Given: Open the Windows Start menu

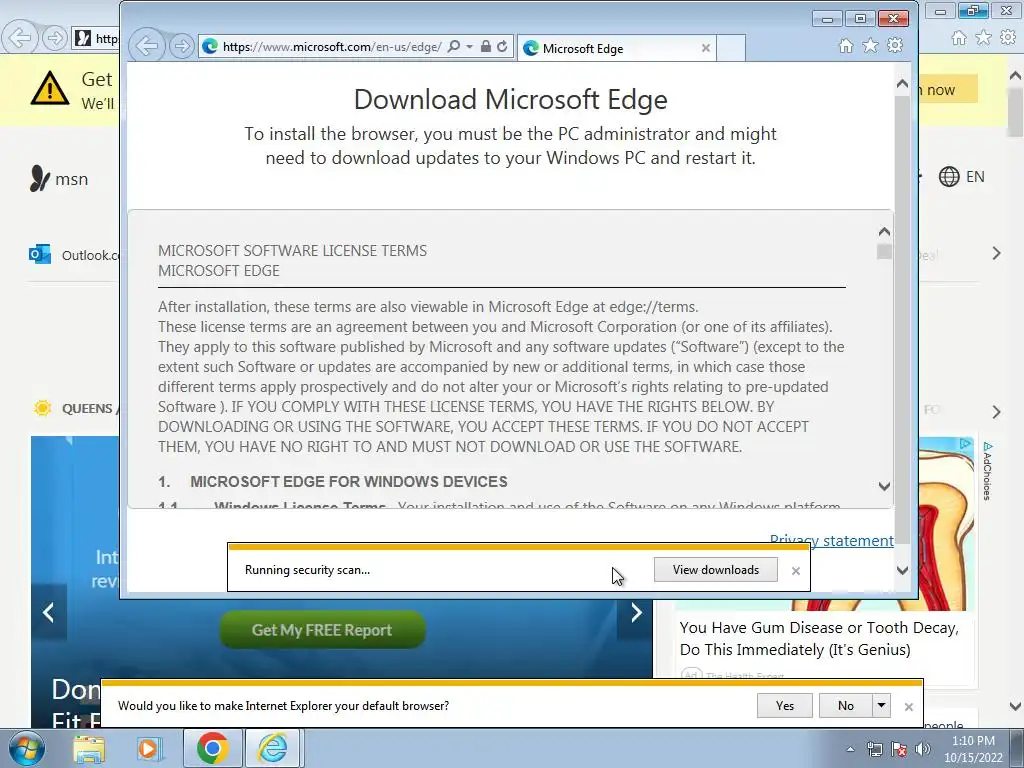Looking at the screenshot, I should 26,748.
